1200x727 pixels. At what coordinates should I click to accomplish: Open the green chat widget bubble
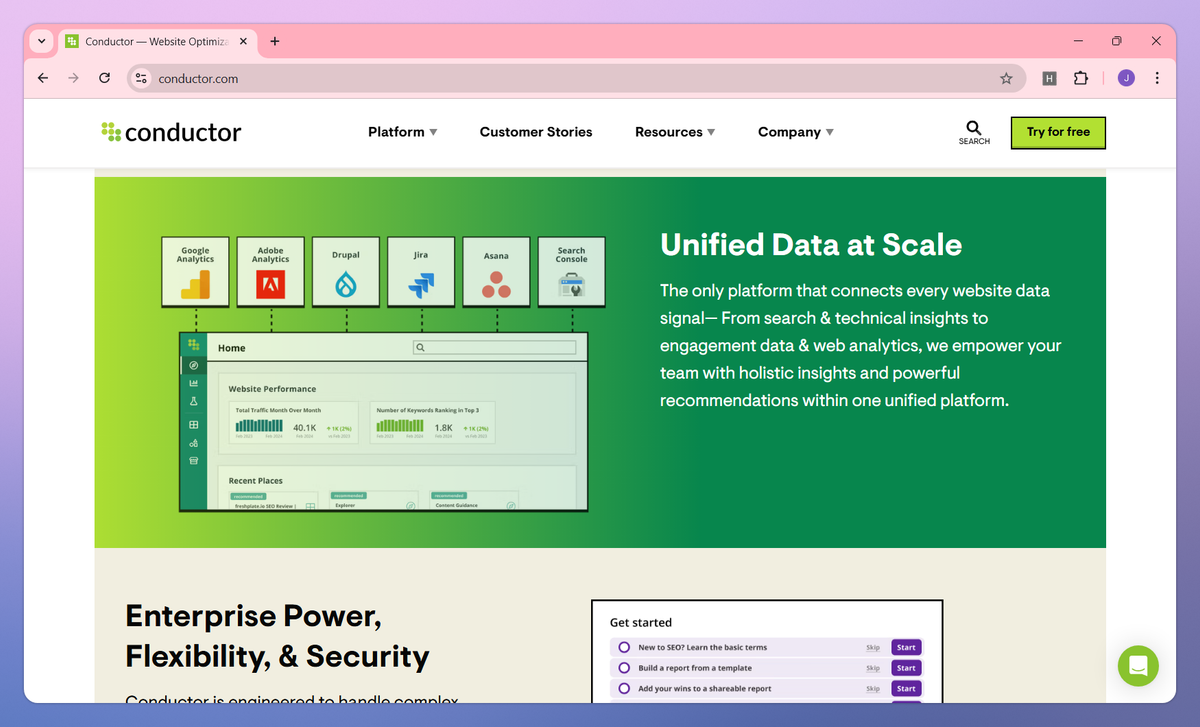pos(1138,665)
